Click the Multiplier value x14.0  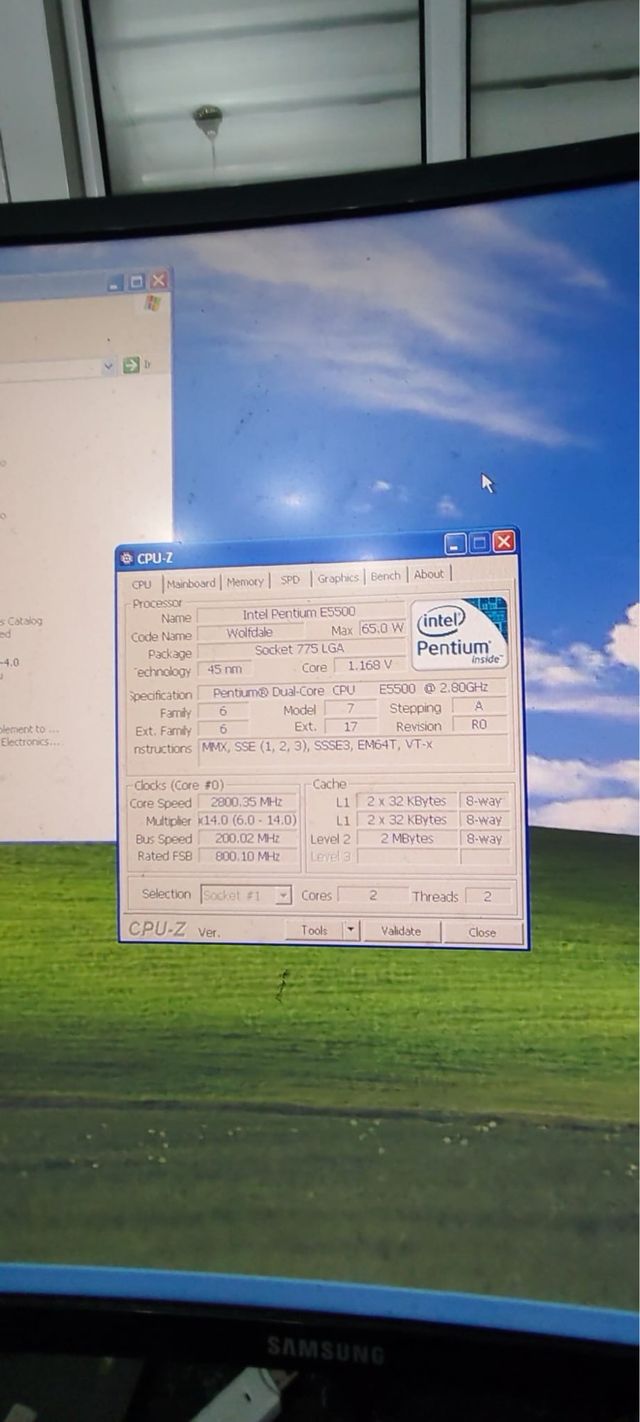248,820
